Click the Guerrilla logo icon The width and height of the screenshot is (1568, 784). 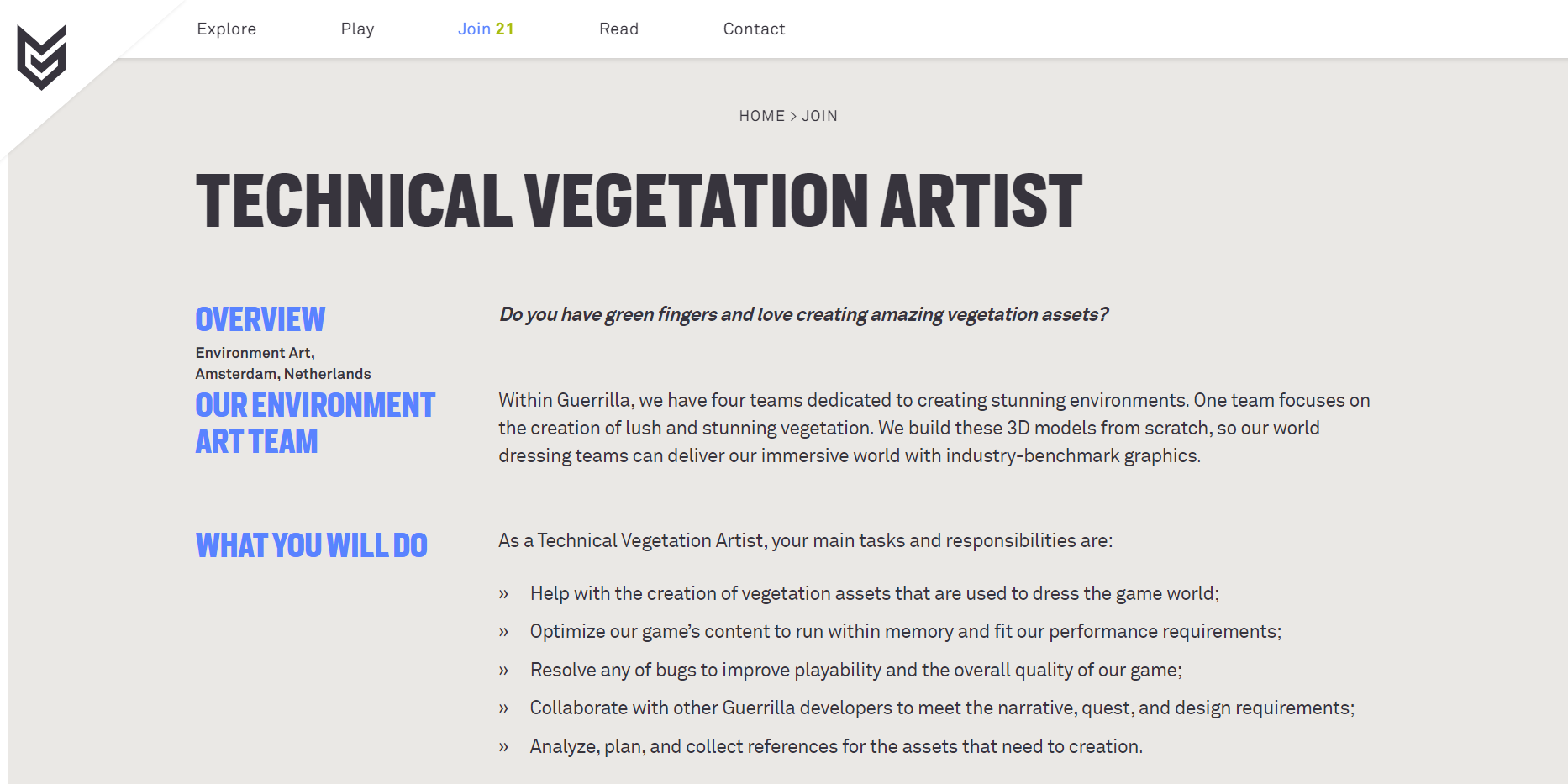coord(41,57)
